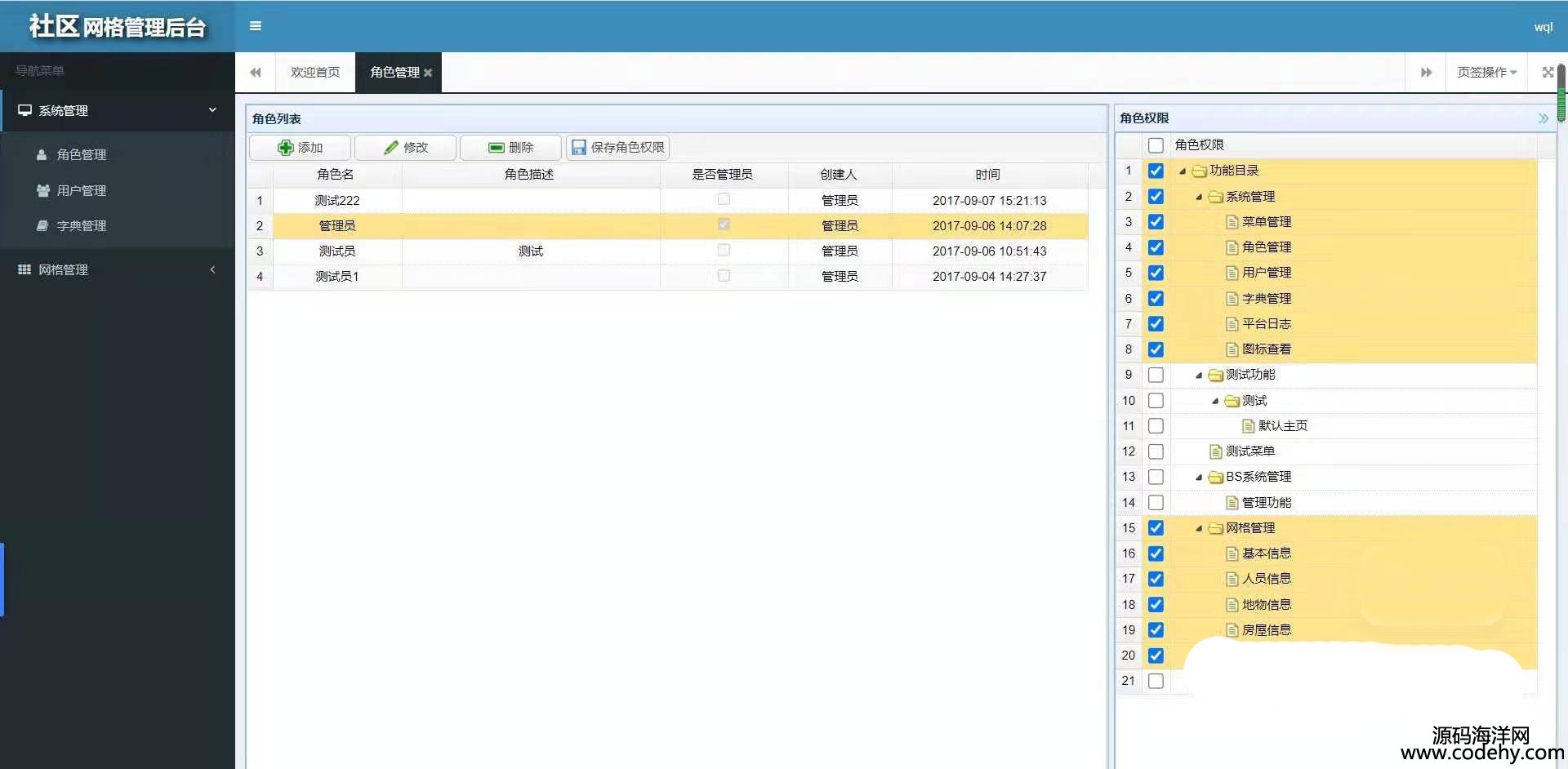This screenshot has height=769, width=1568.
Task: Click the 社区网格管理后台 logo title
Action: coord(118,26)
